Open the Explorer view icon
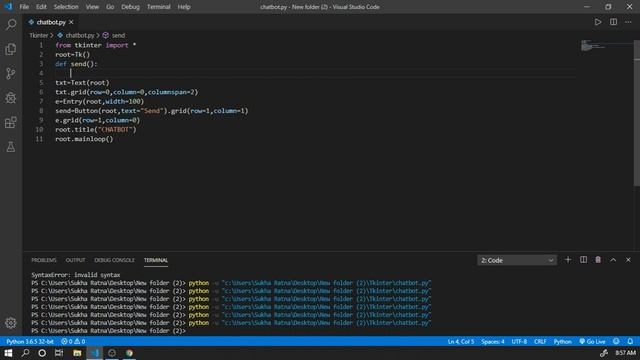 [11, 49]
